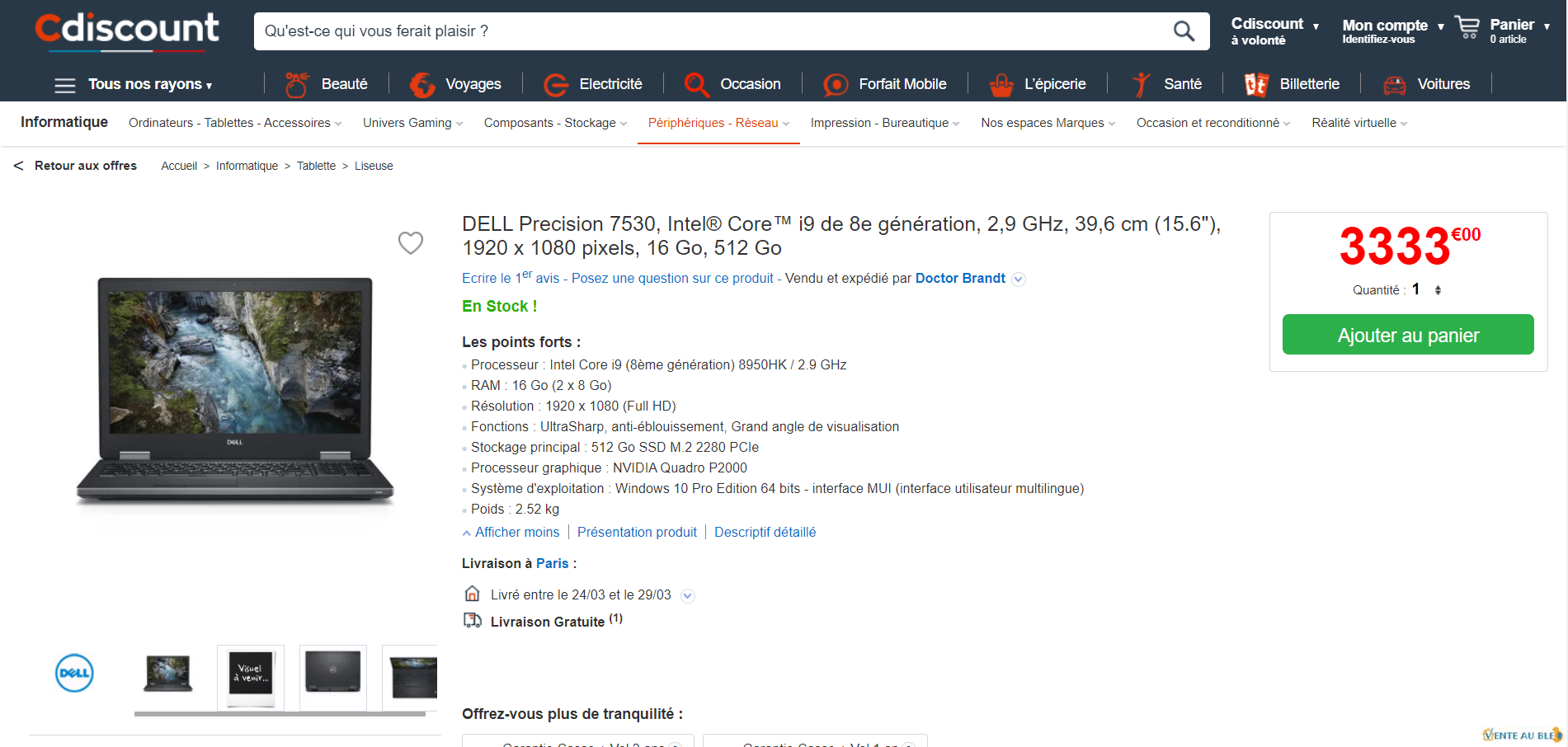1568x747 pixels.
Task: Open the shopping cart icon
Action: (1467, 27)
